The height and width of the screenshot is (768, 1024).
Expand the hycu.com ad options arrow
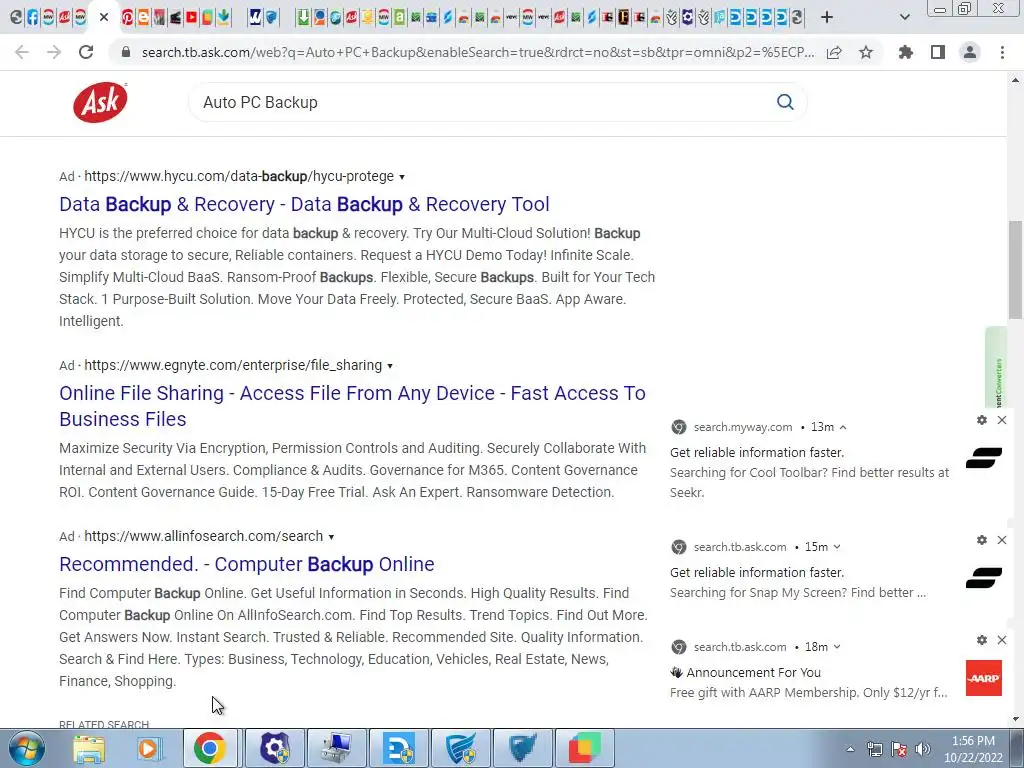pos(402,177)
